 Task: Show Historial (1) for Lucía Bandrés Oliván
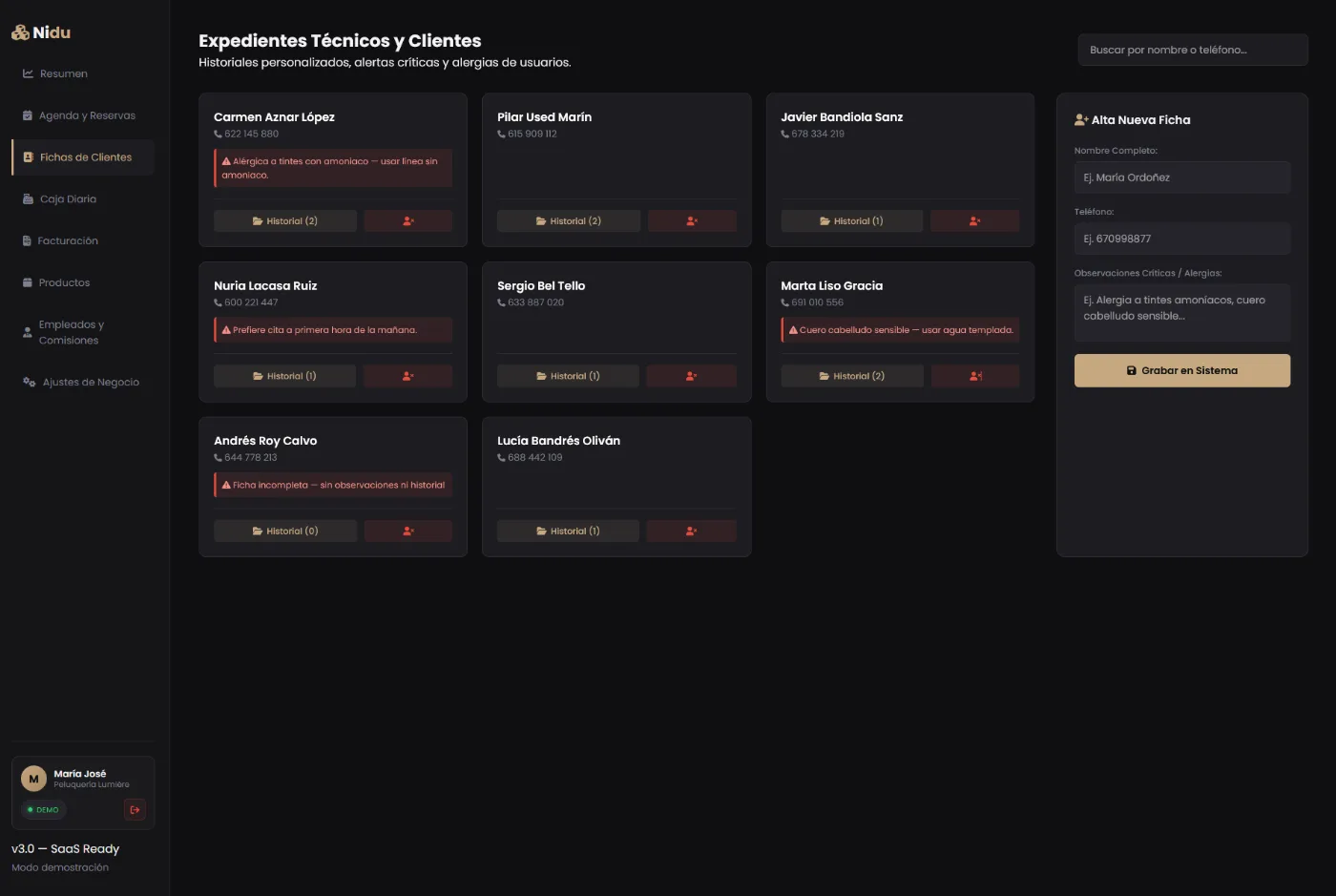[568, 531]
